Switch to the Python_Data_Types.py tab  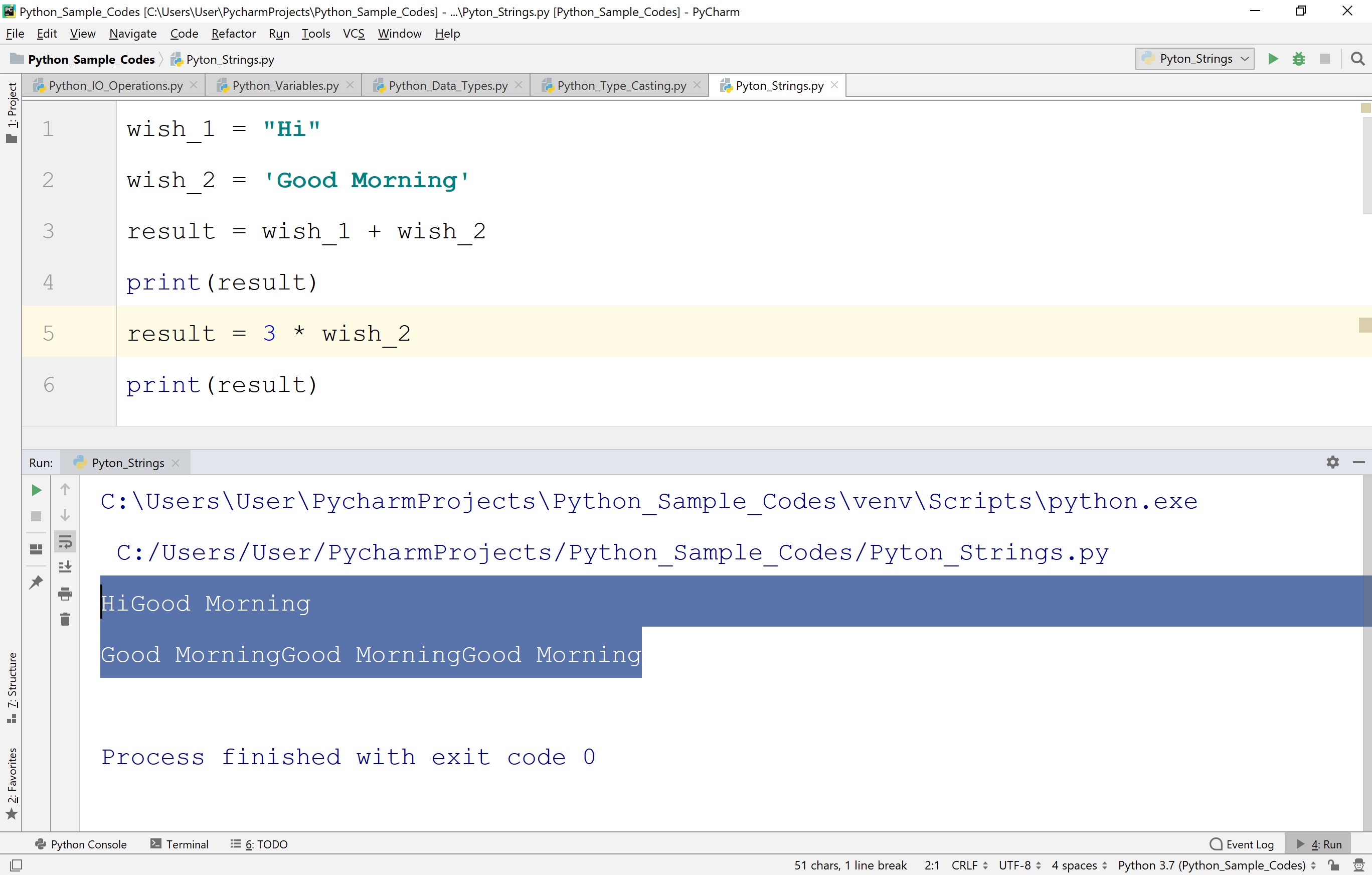point(447,85)
